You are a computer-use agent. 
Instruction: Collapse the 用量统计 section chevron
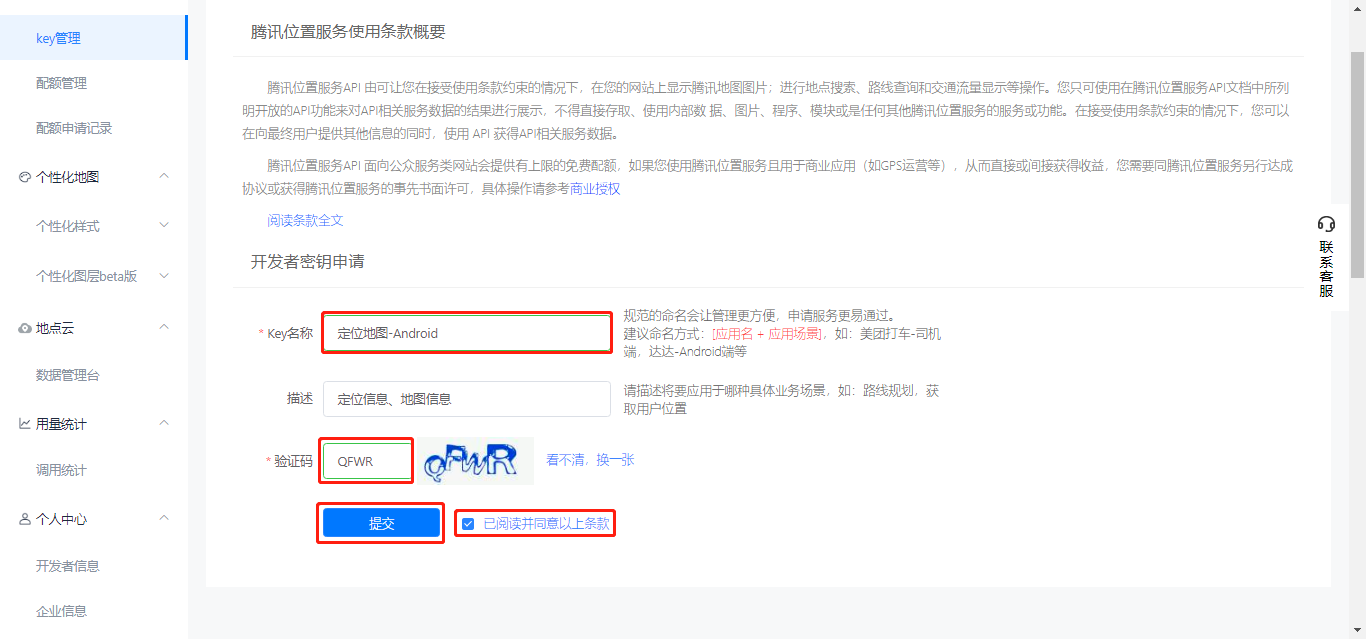point(165,423)
